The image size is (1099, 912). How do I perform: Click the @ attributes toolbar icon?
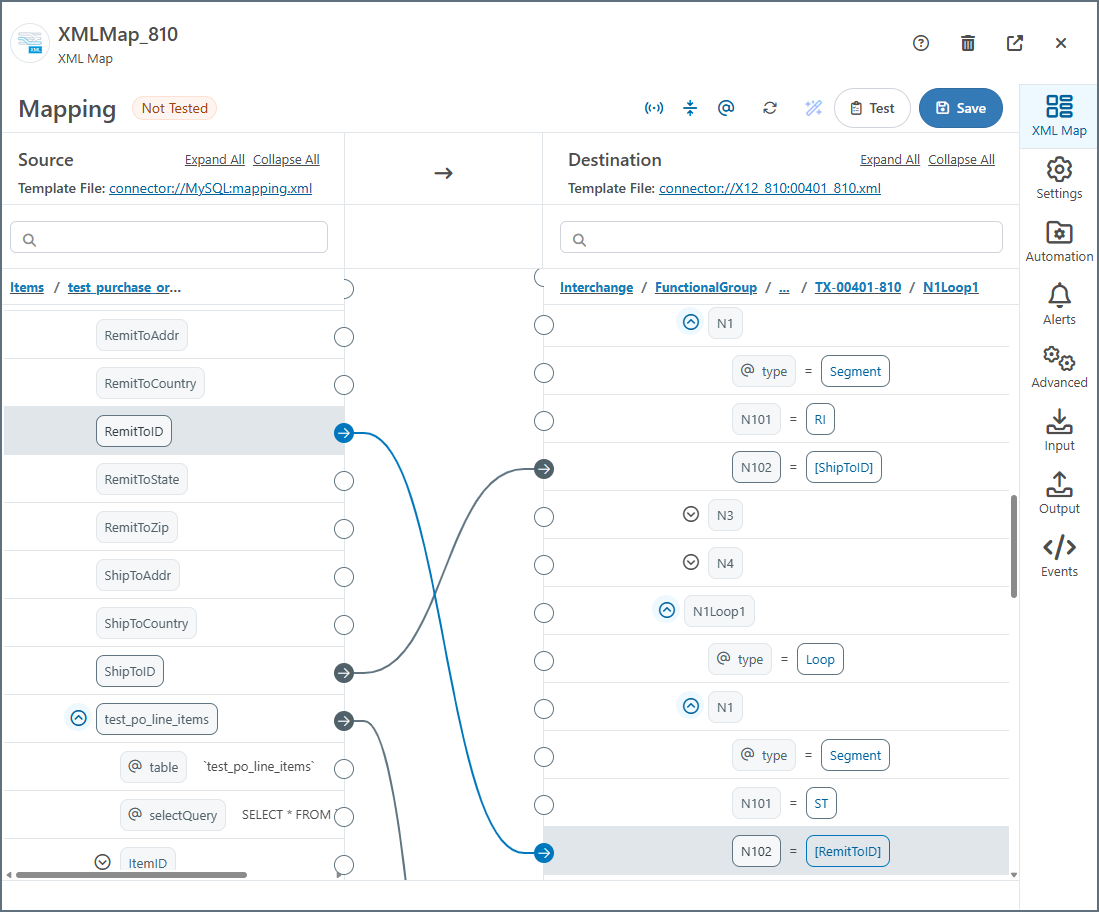[x=727, y=108]
